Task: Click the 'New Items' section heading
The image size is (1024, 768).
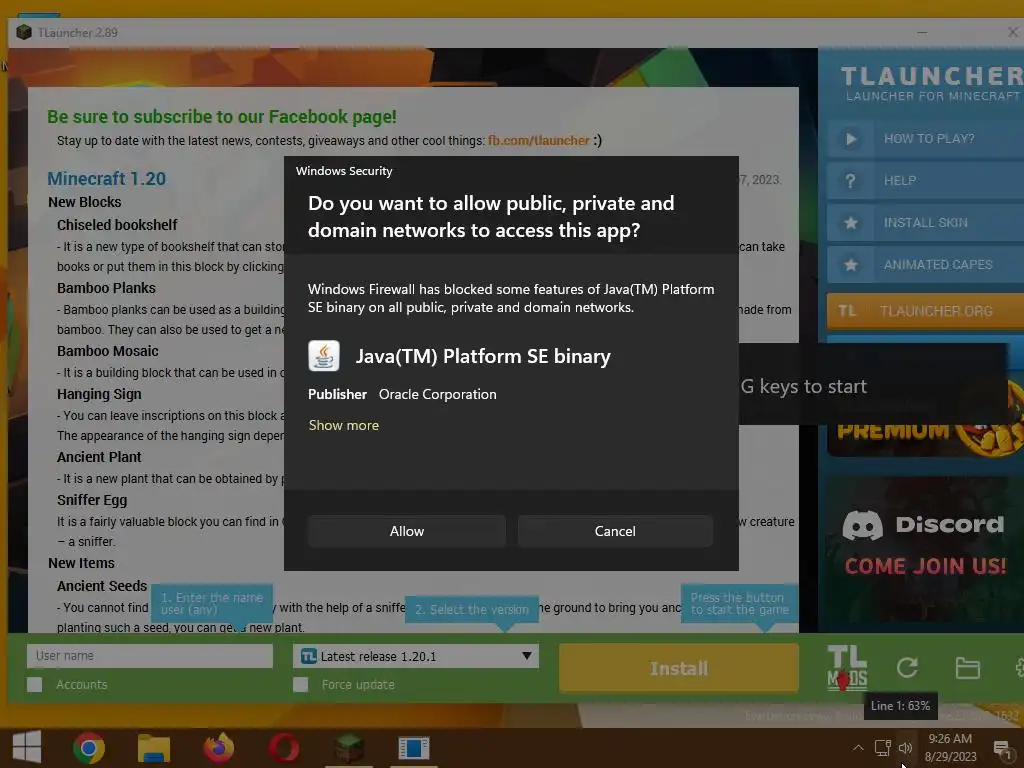Action: [81, 563]
